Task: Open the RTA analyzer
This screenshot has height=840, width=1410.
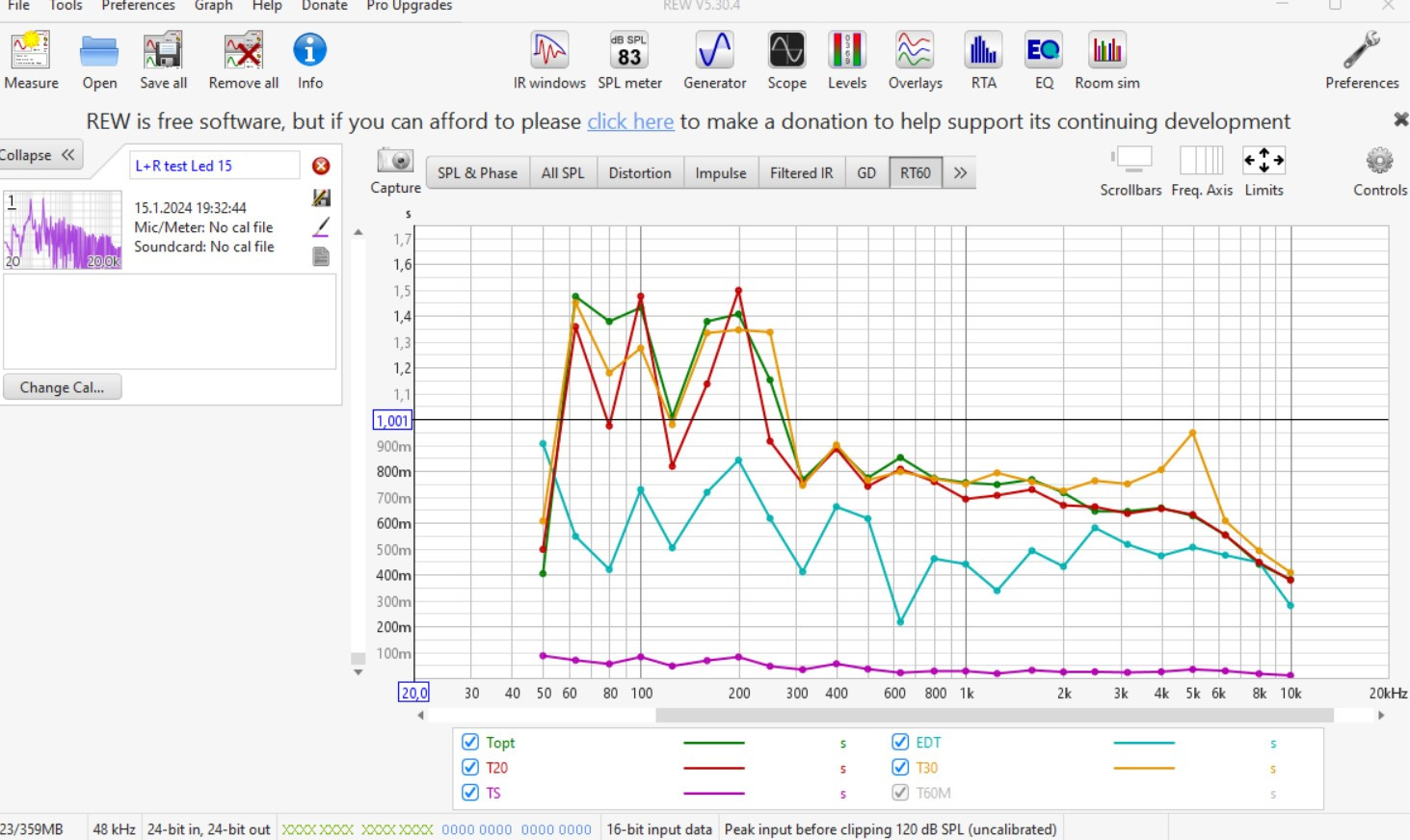Action: pyautogui.click(x=983, y=60)
